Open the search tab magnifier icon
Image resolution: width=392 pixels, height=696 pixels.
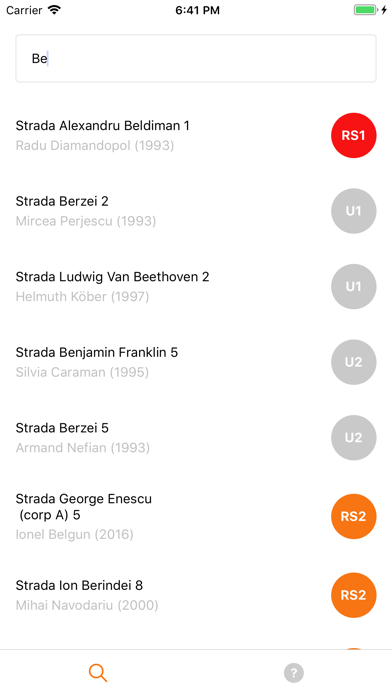coord(98,673)
